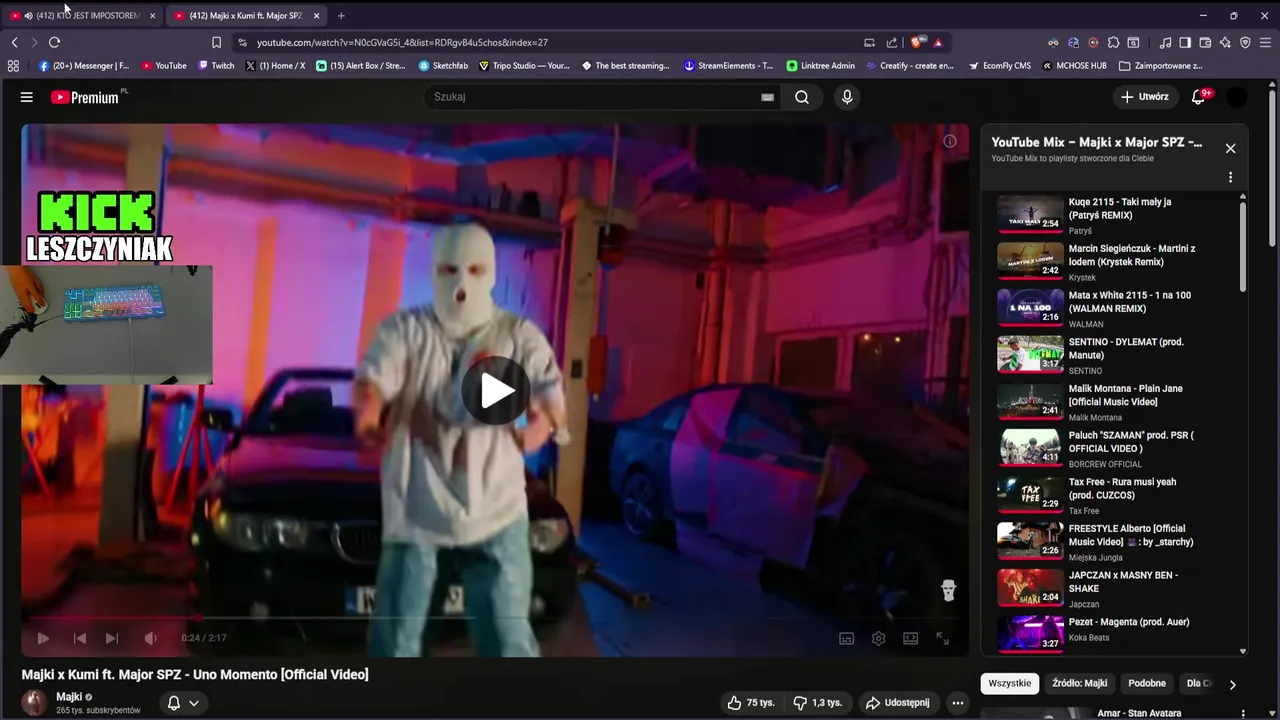
Task: Open the playlist three-dot options menu
Action: point(1230,178)
